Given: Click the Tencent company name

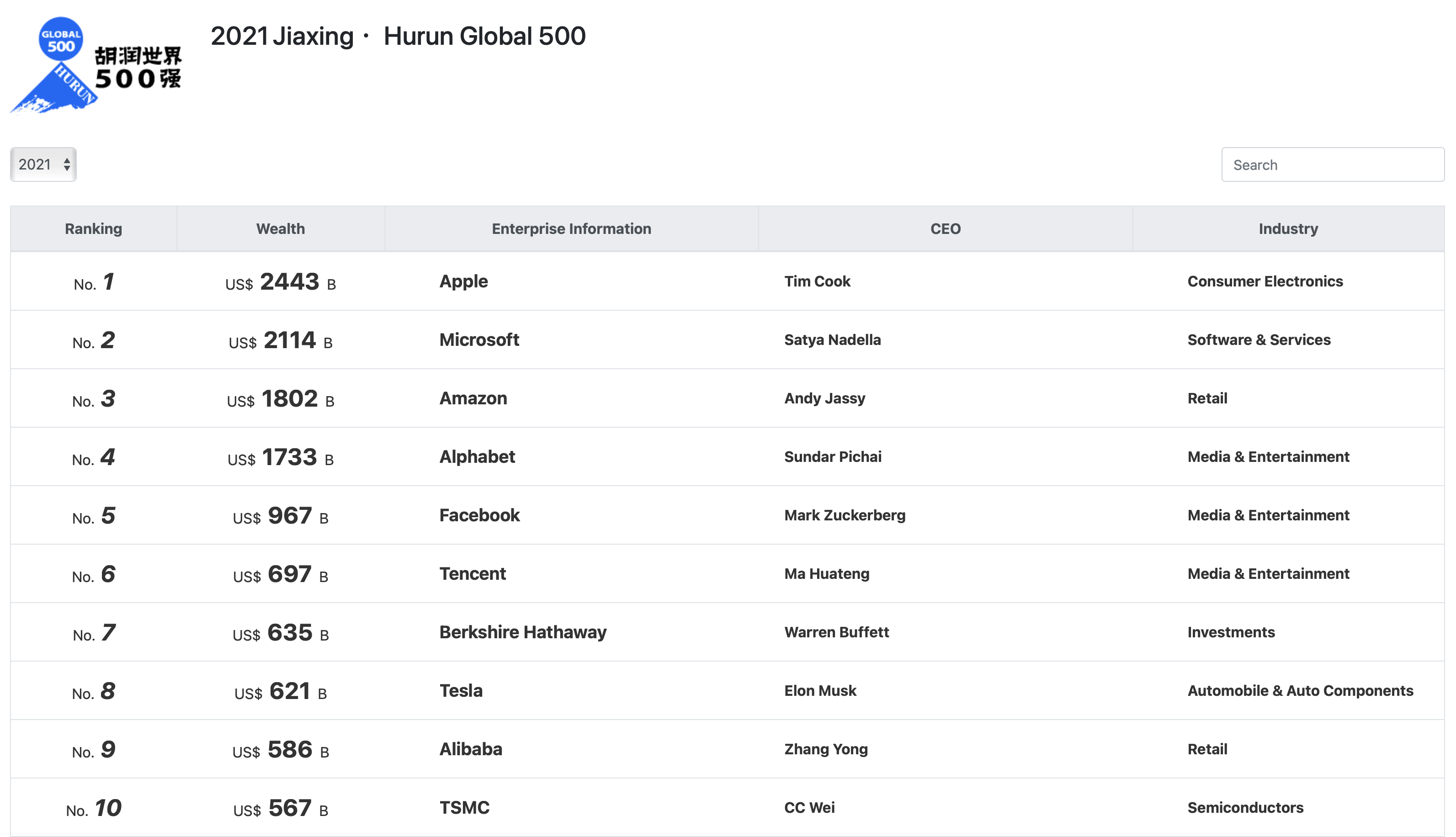Looking at the screenshot, I should (x=472, y=574).
